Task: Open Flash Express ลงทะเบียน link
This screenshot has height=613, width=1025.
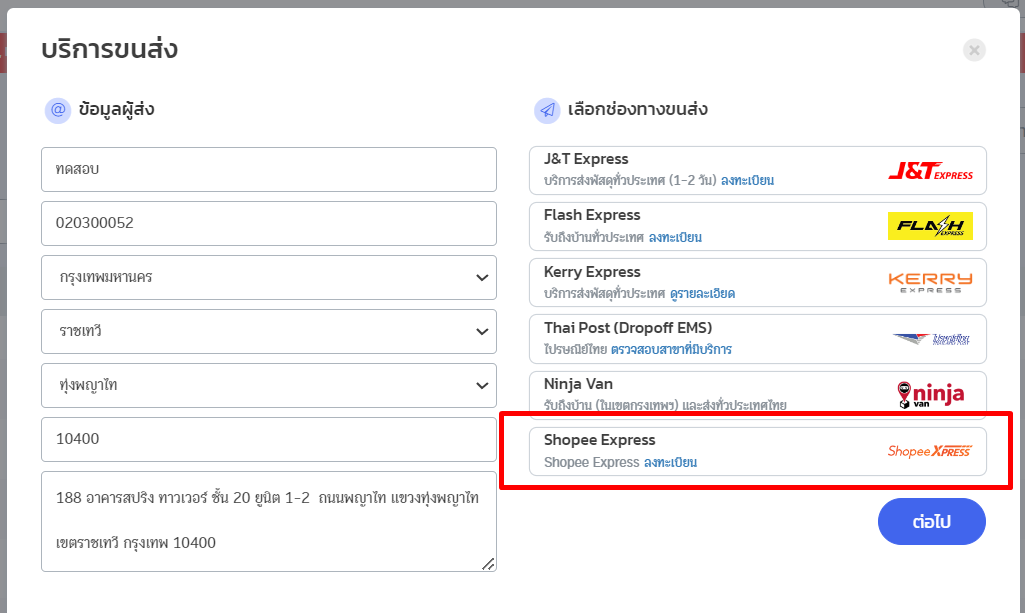Action: click(674, 238)
